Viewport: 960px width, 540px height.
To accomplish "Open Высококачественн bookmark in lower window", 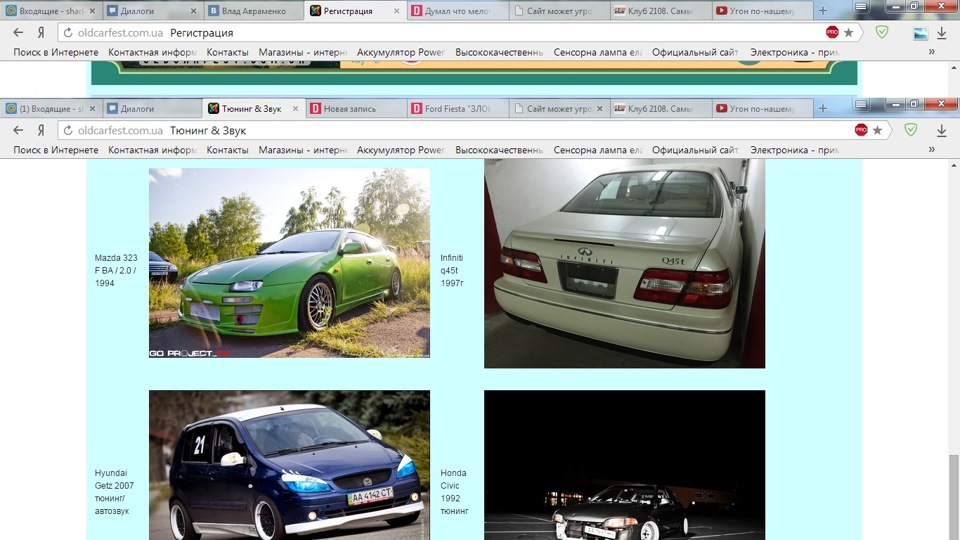I will 499,149.
